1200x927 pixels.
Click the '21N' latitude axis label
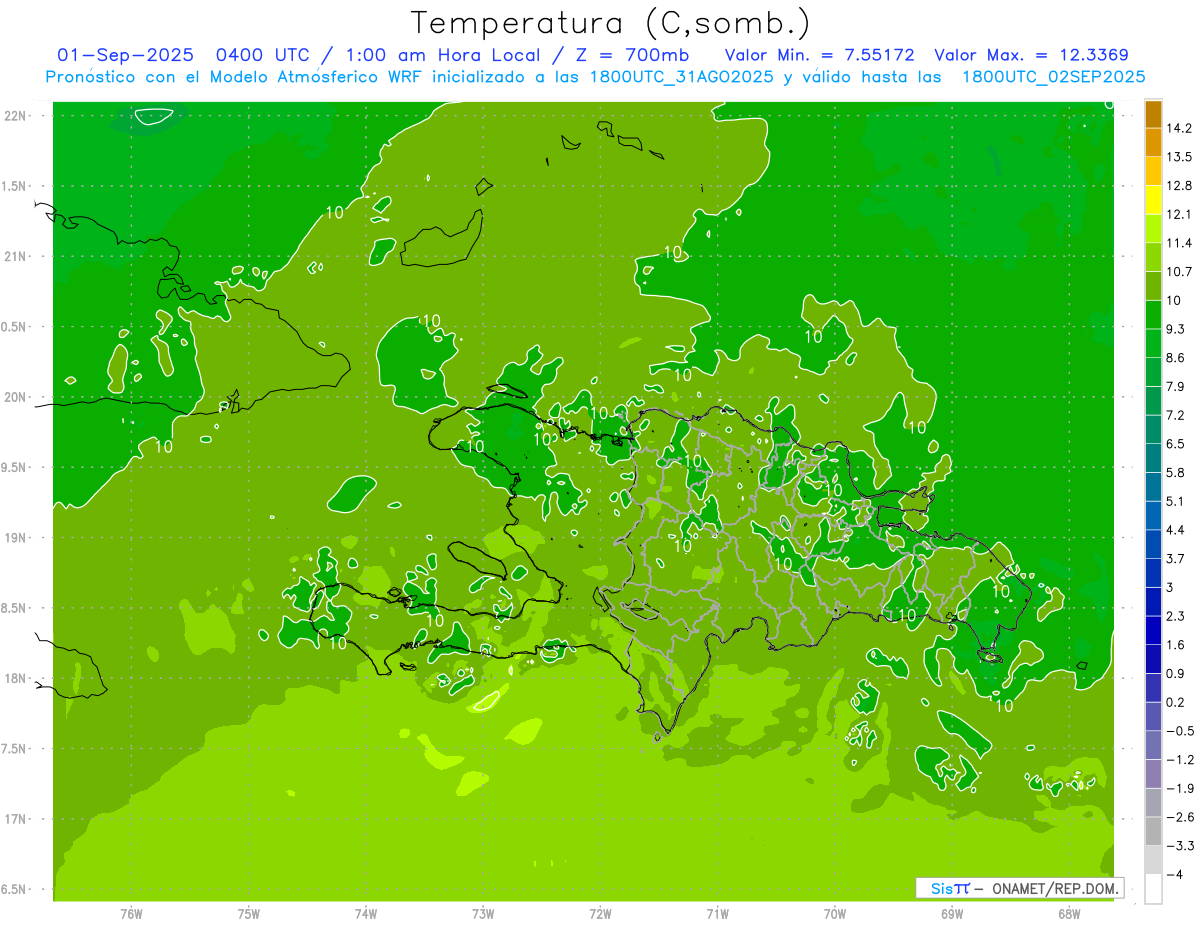point(14,256)
